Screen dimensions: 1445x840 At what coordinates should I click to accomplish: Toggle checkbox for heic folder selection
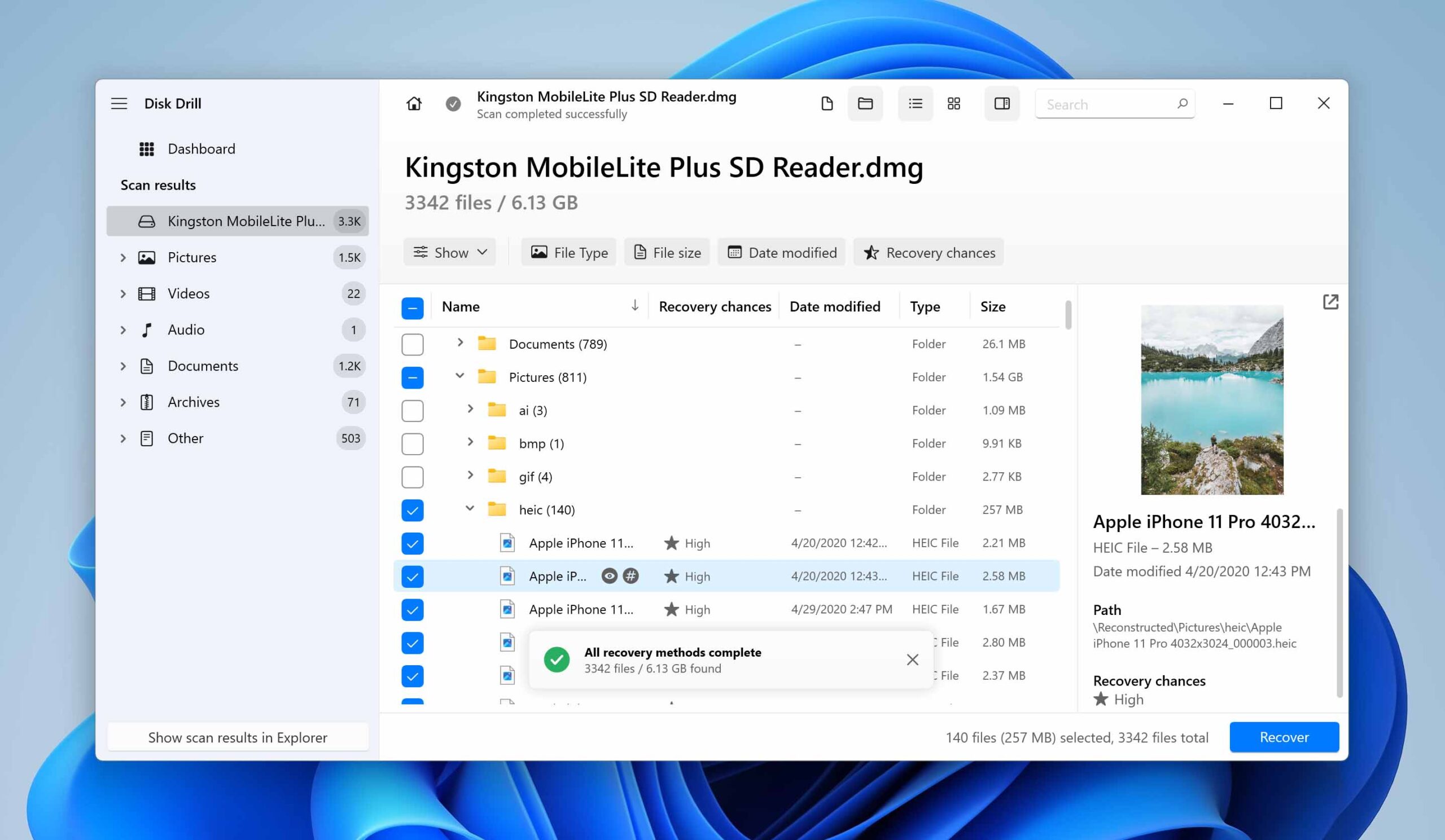pos(412,510)
